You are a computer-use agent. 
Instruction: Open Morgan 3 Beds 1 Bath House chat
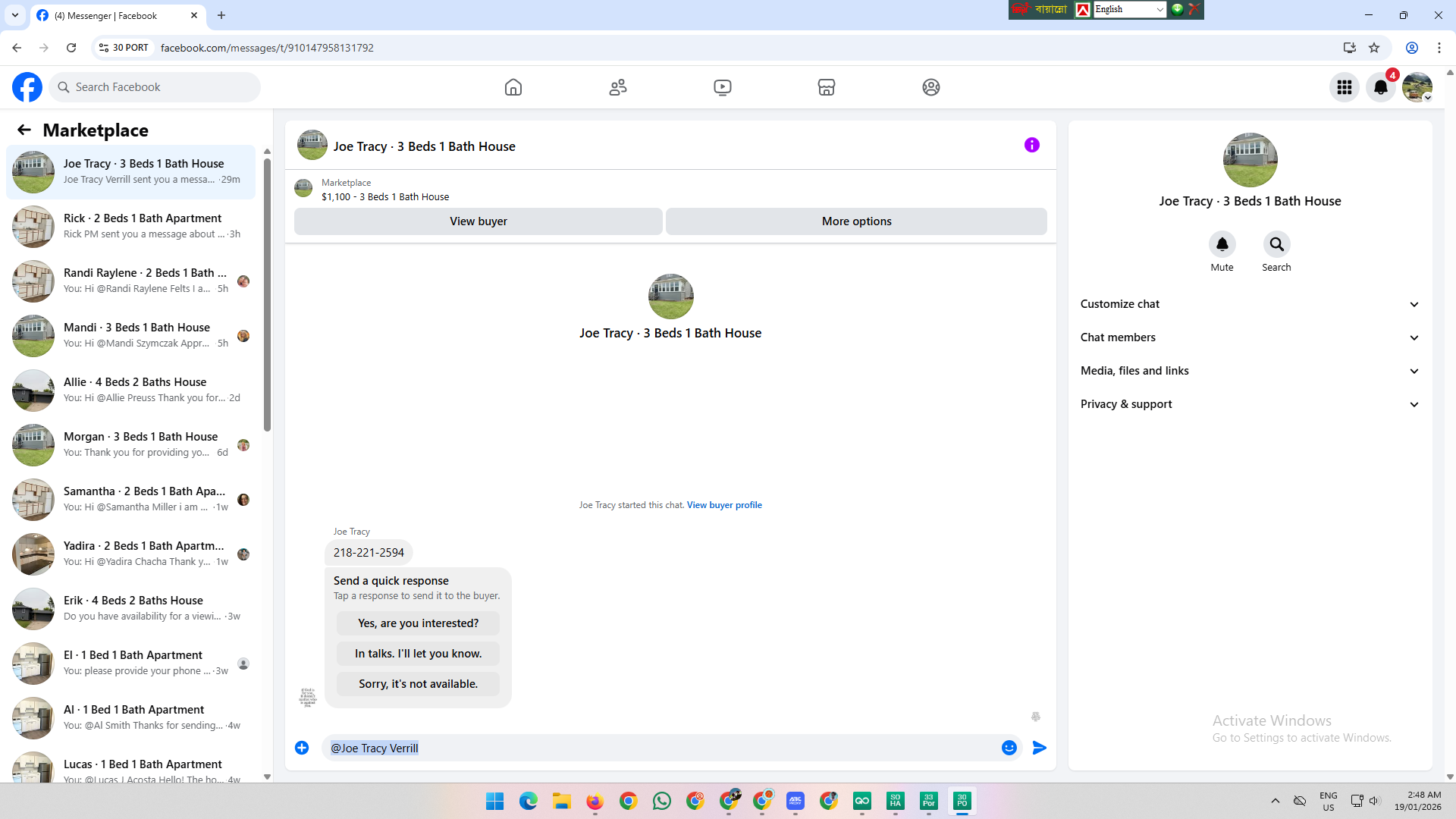pos(131,444)
